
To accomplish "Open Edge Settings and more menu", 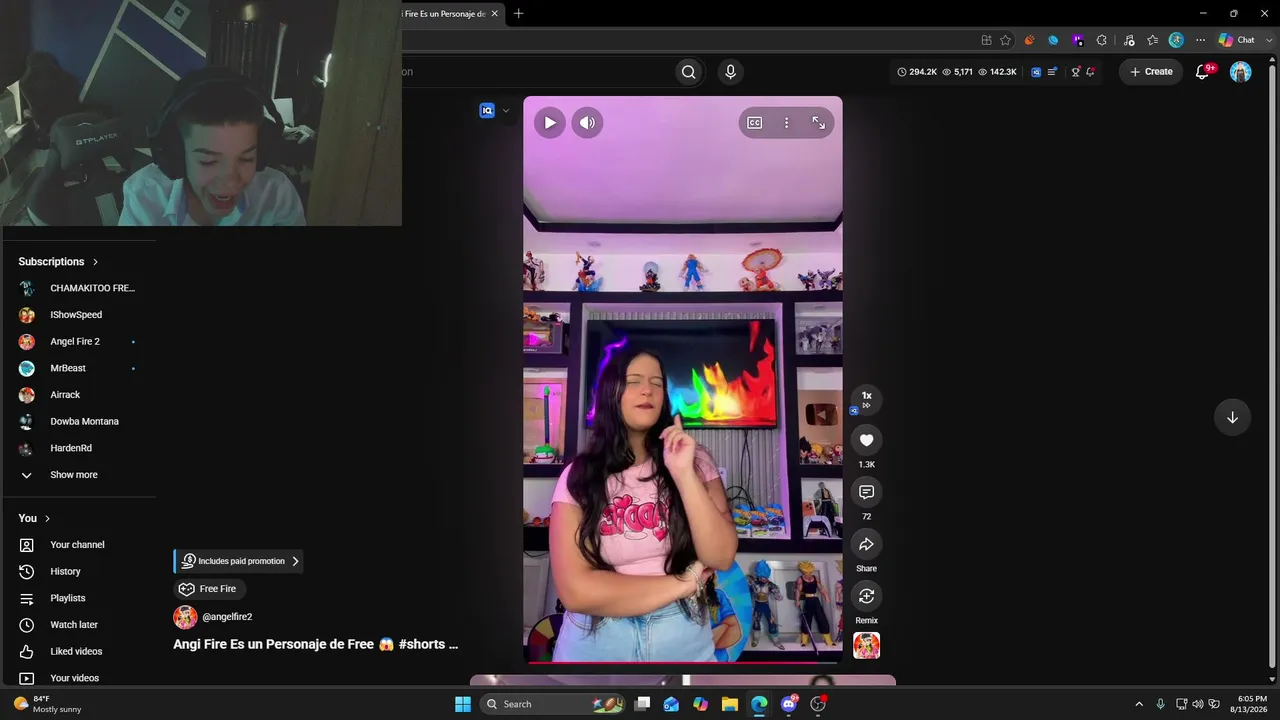I will point(1200,40).
